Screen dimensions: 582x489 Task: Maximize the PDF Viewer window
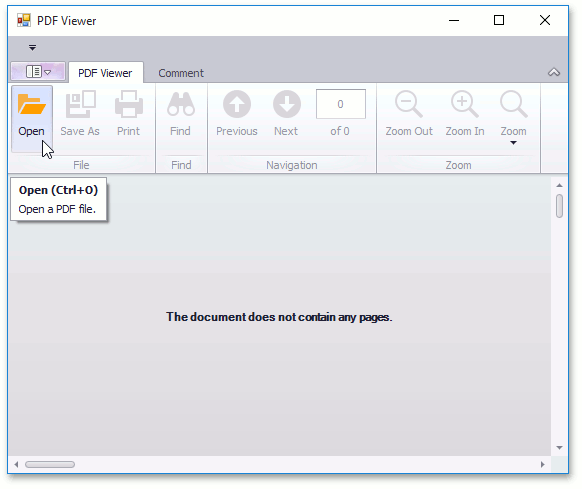click(499, 20)
